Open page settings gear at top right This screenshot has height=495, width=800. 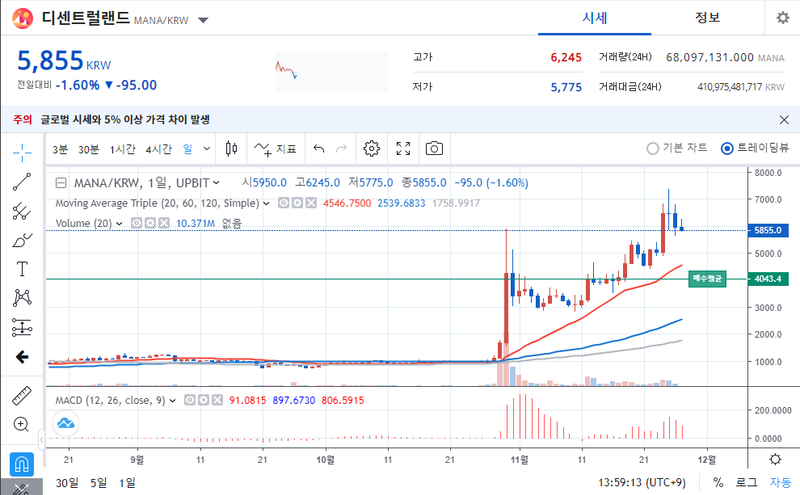783,18
